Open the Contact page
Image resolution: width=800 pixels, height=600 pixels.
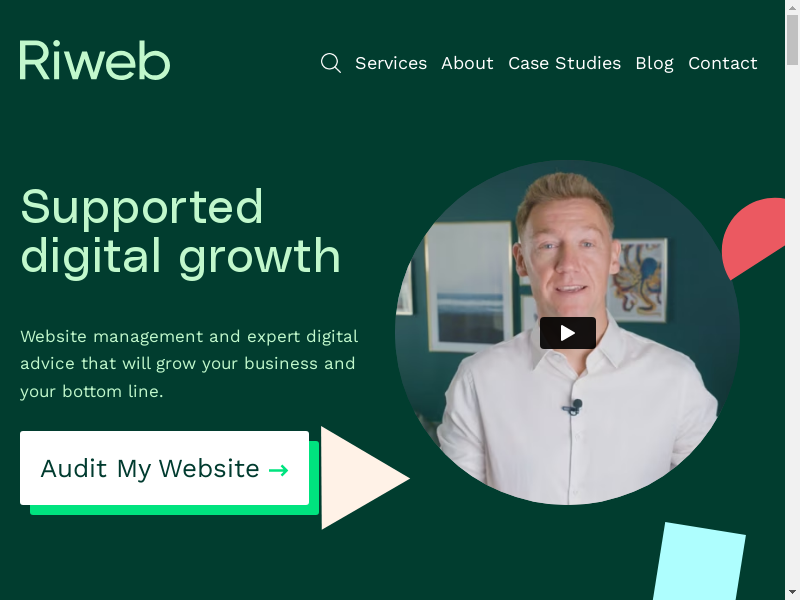(722, 63)
